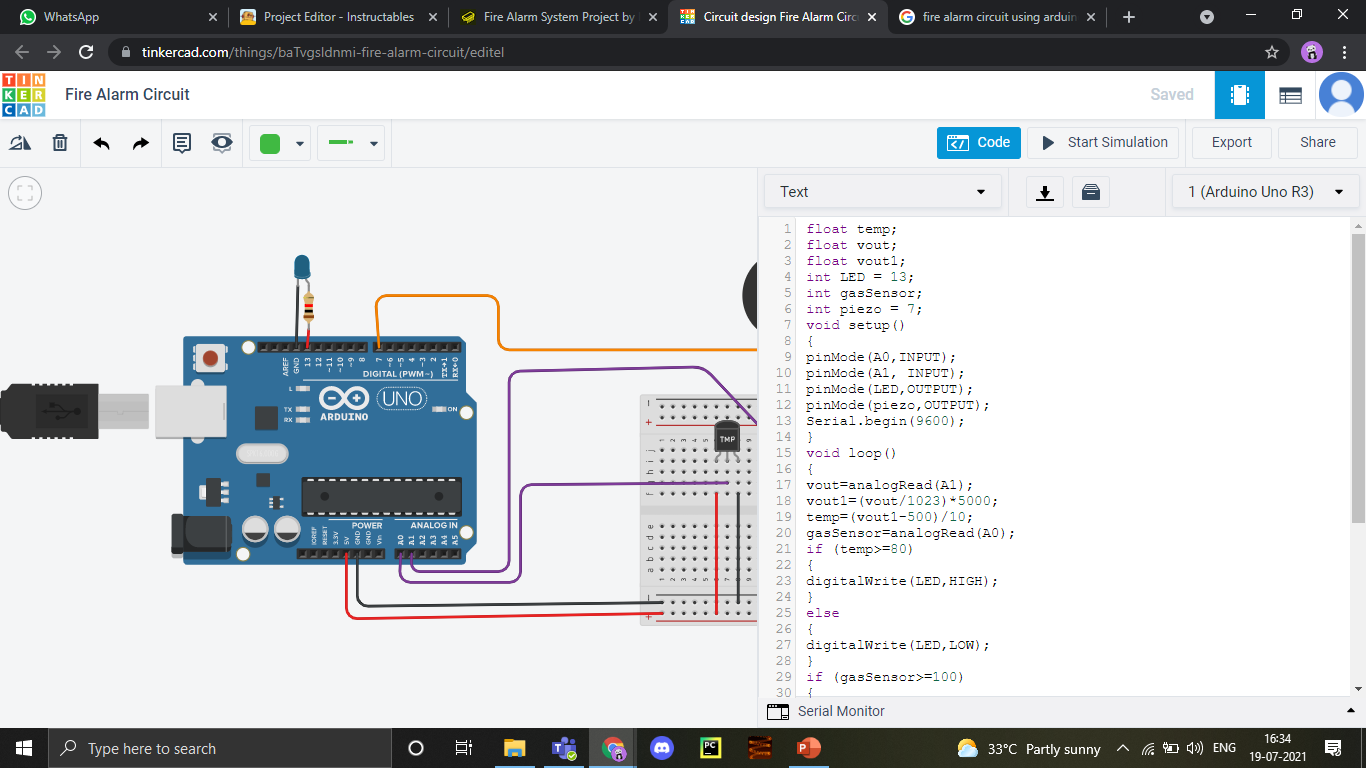Toggle notes visibility eye icon
The height and width of the screenshot is (768, 1366).
click(222, 143)
